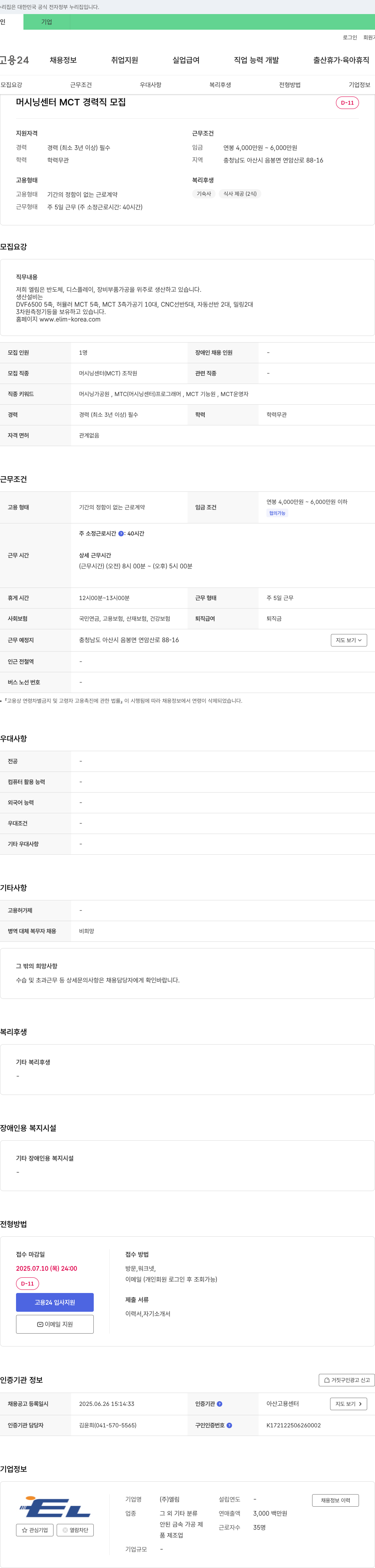Click the 기숙사 welfare tag

point(204,194)
